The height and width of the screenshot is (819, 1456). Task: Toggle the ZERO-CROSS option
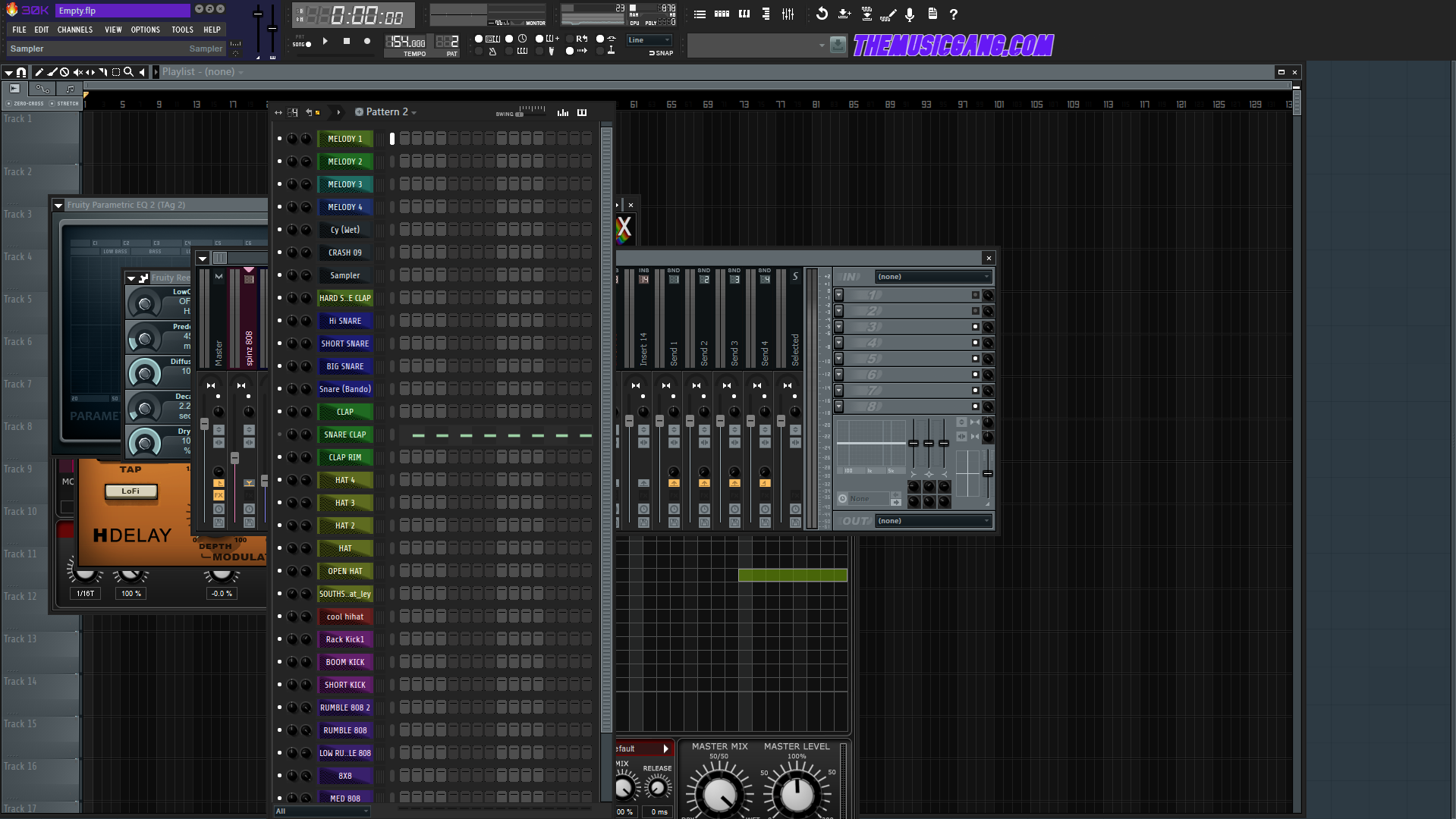pos(9,104)
